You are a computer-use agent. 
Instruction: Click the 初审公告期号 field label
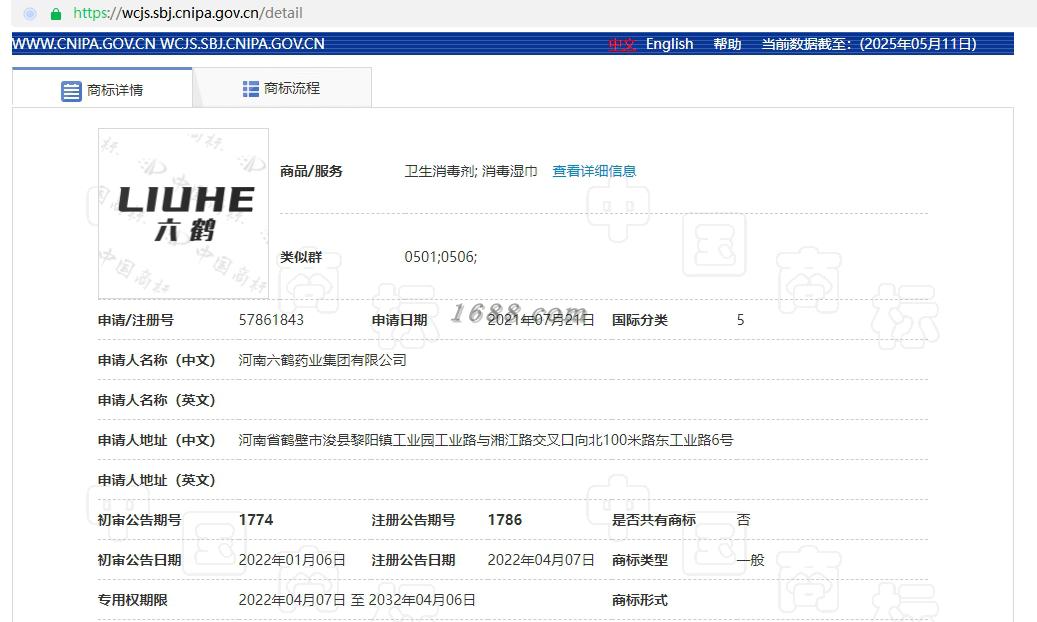click(x=140, y=520)
